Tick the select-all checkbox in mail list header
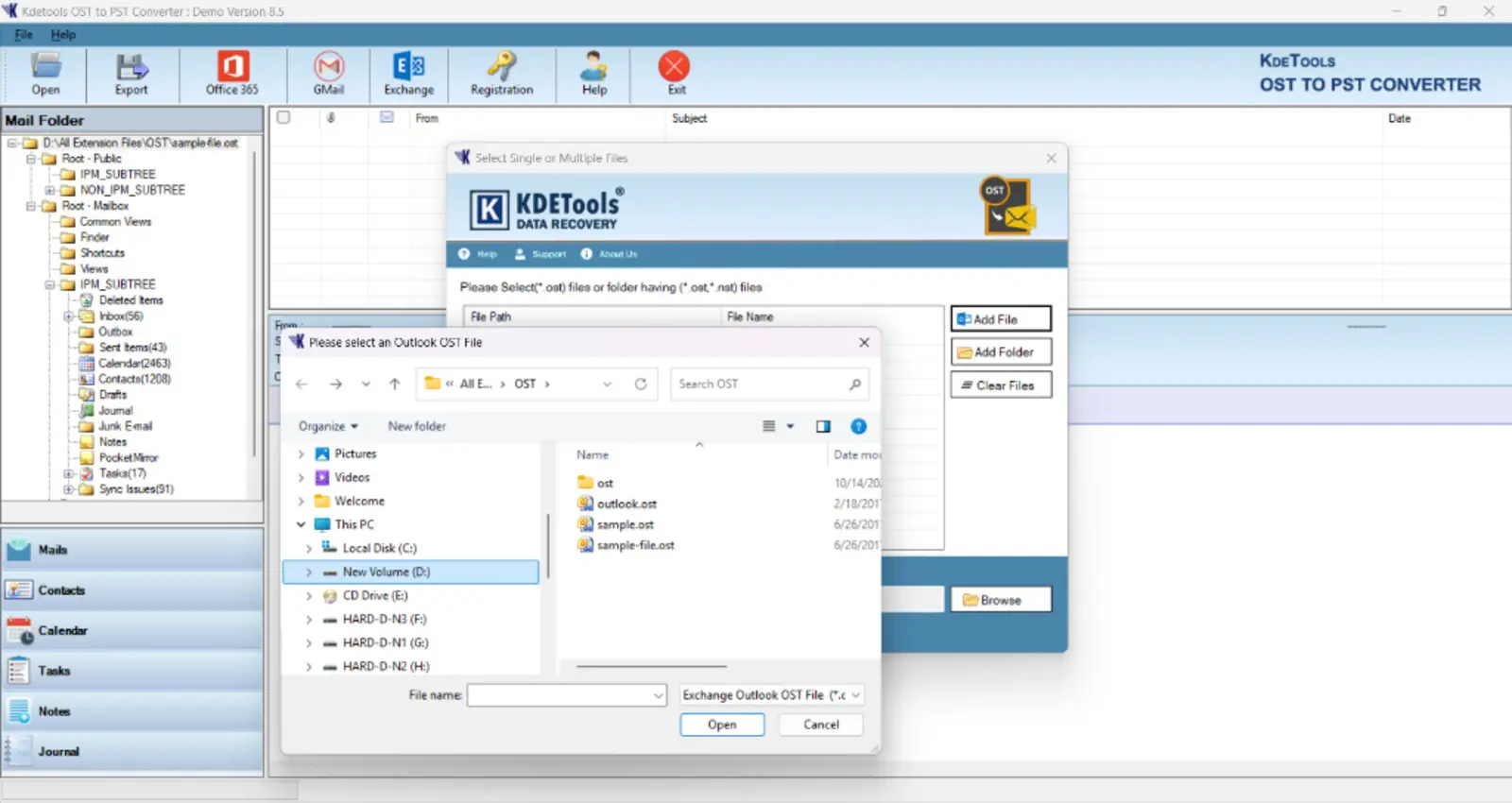Viewport: 1512px width, 803px height. 283,118
